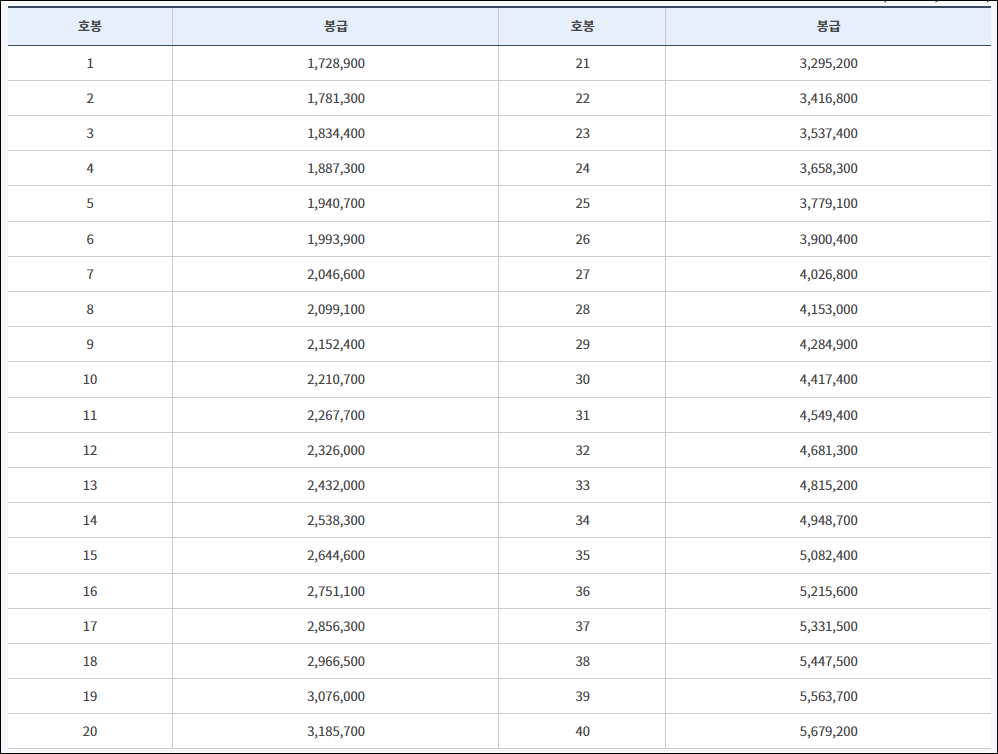998x754 pixels.
Task: Select salary value 5,679,200
Action: coord(828,732)
